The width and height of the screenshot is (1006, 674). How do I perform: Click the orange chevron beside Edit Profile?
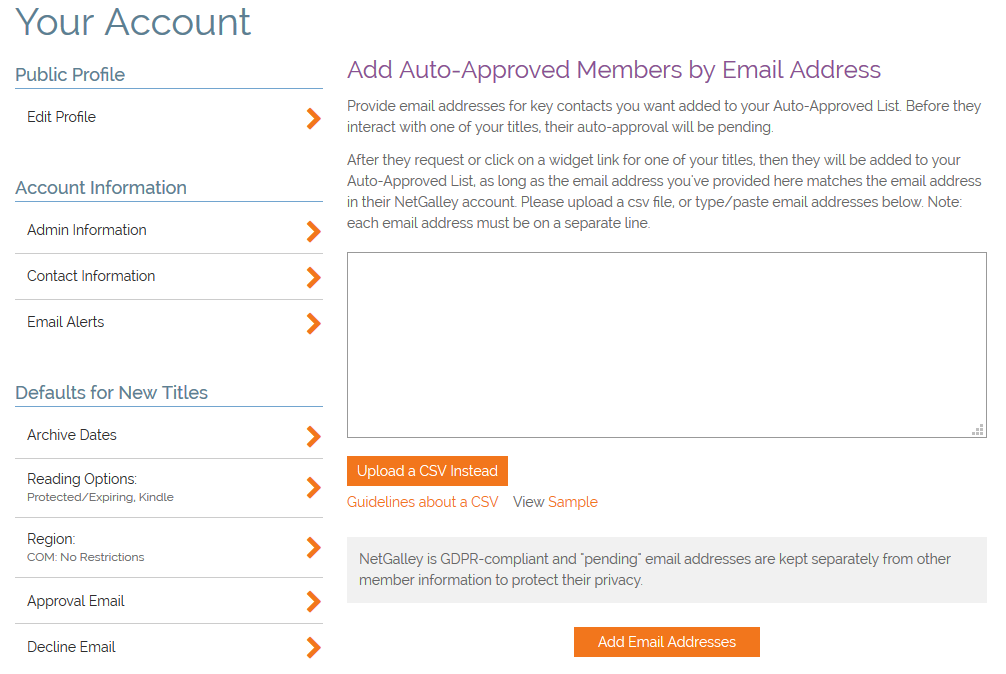pyautogui.click(x=313, y=118)
